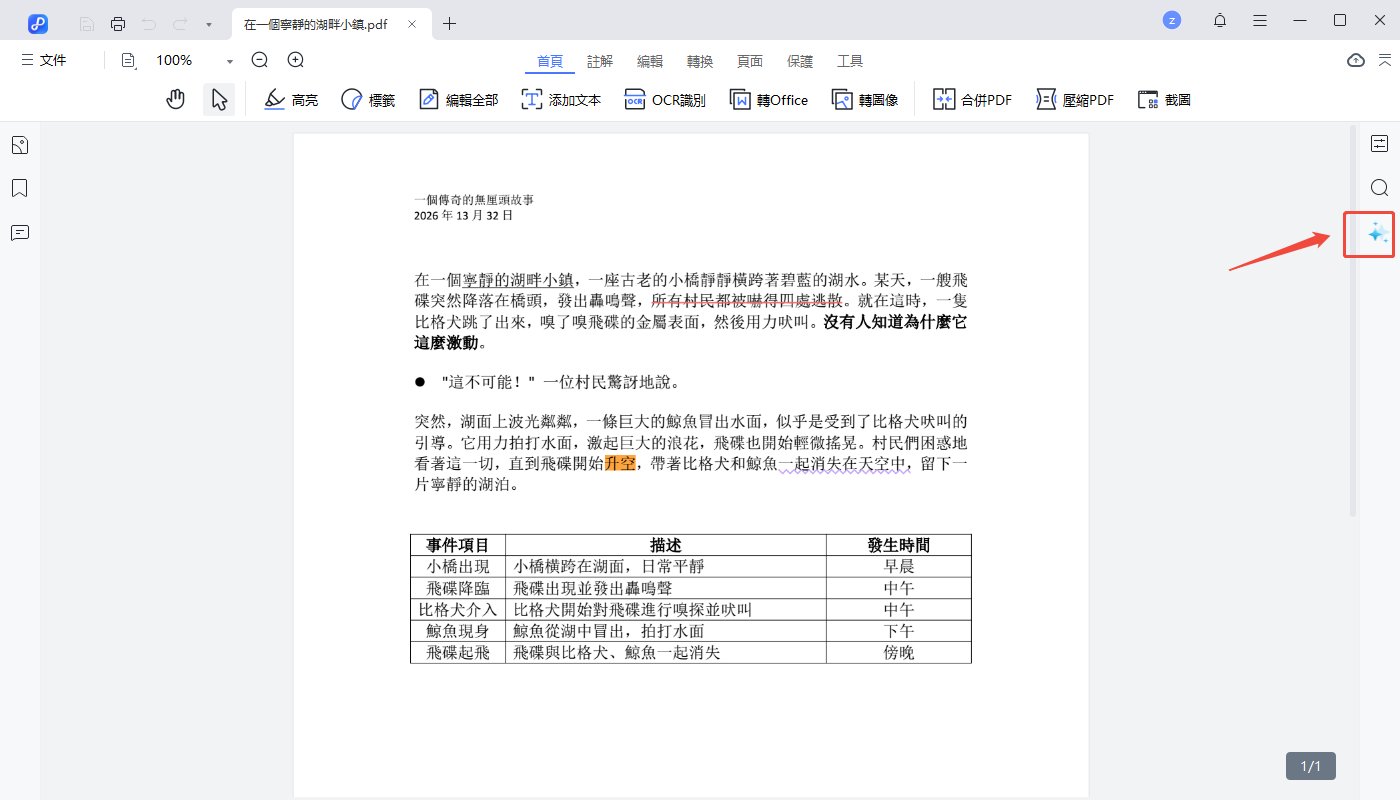Open the 合併PDF merge tool
The width and height of the screenshot is (1400, 800).
970,98
